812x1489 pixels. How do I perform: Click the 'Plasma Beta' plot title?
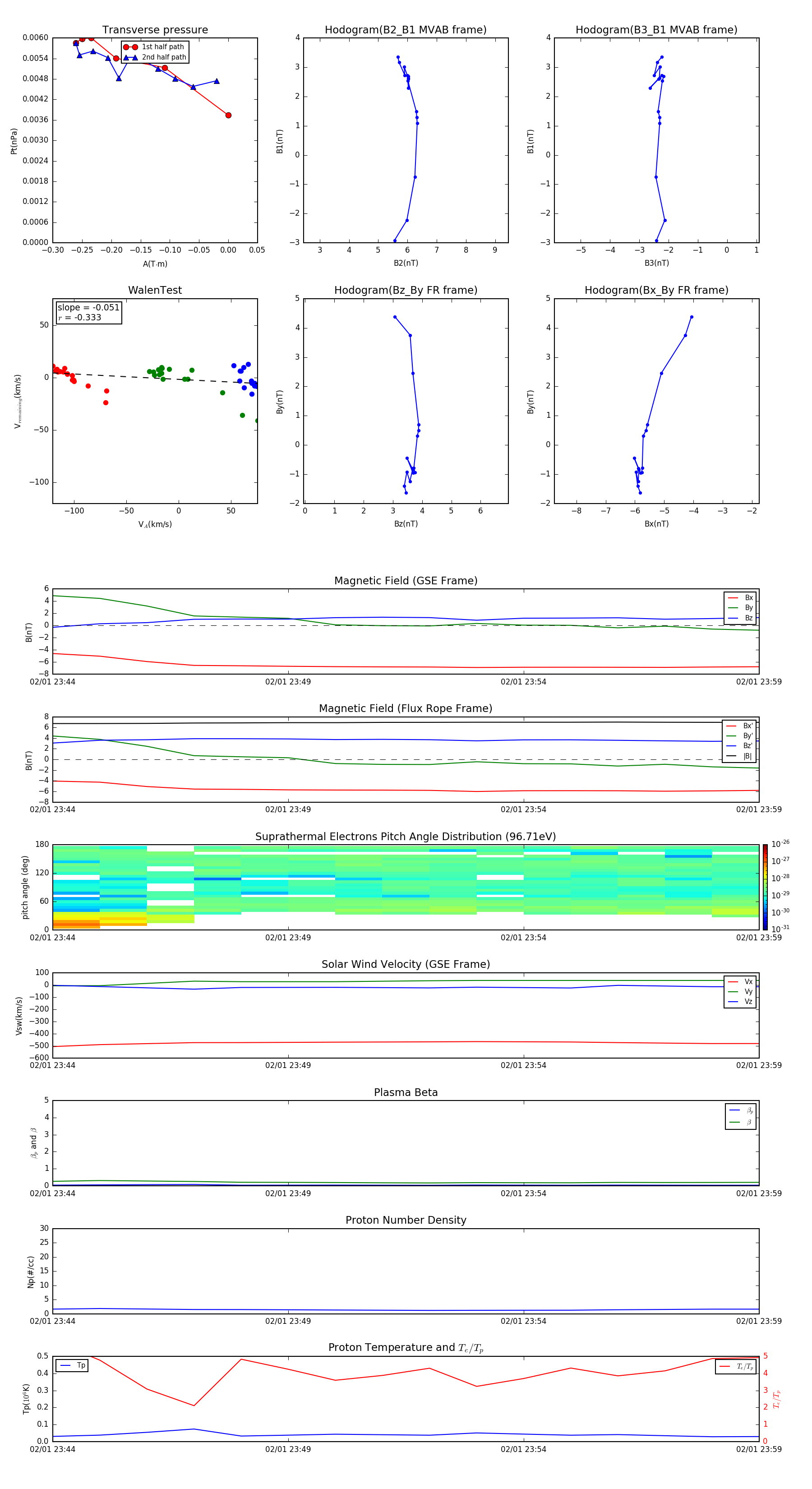406,1092
